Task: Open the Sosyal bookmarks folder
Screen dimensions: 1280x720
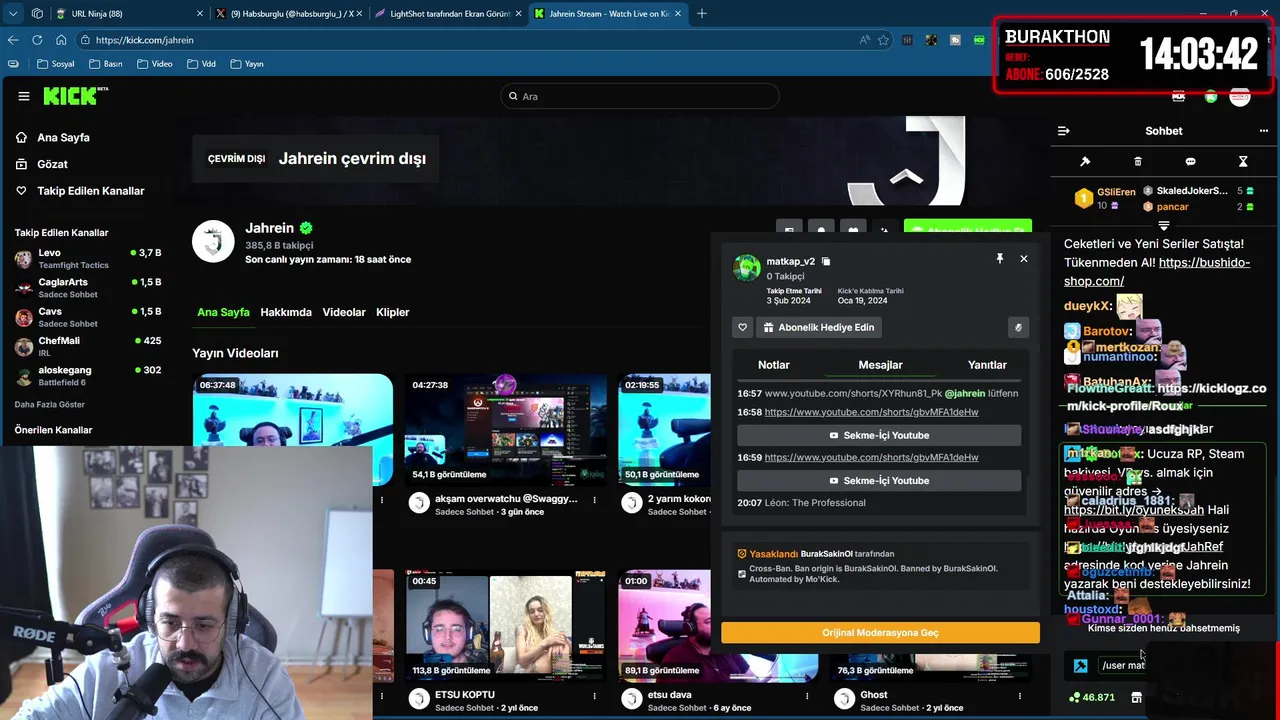Action: pos(55,64)
